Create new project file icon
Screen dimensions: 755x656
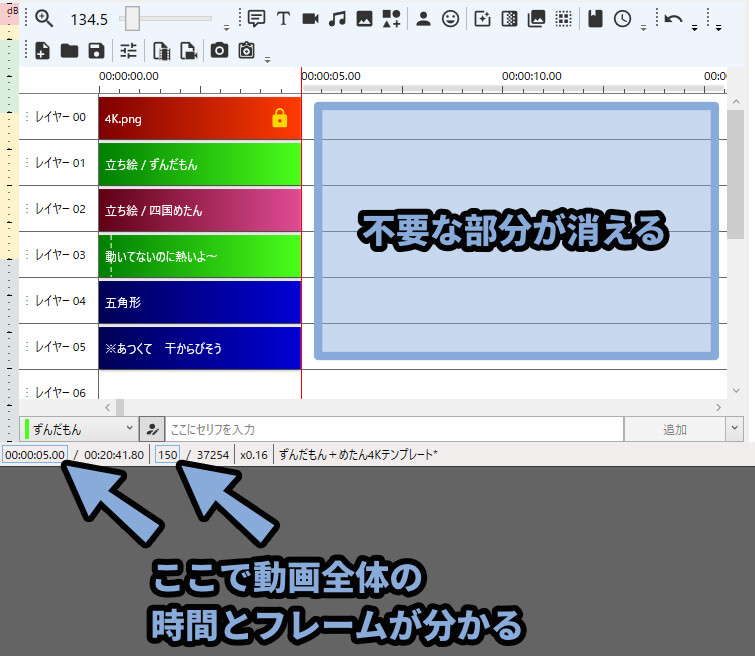point(42,51)
